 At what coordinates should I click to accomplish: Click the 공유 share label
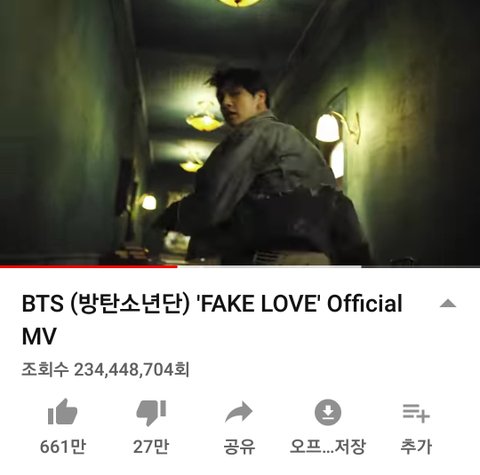click(x=239, y=447)
